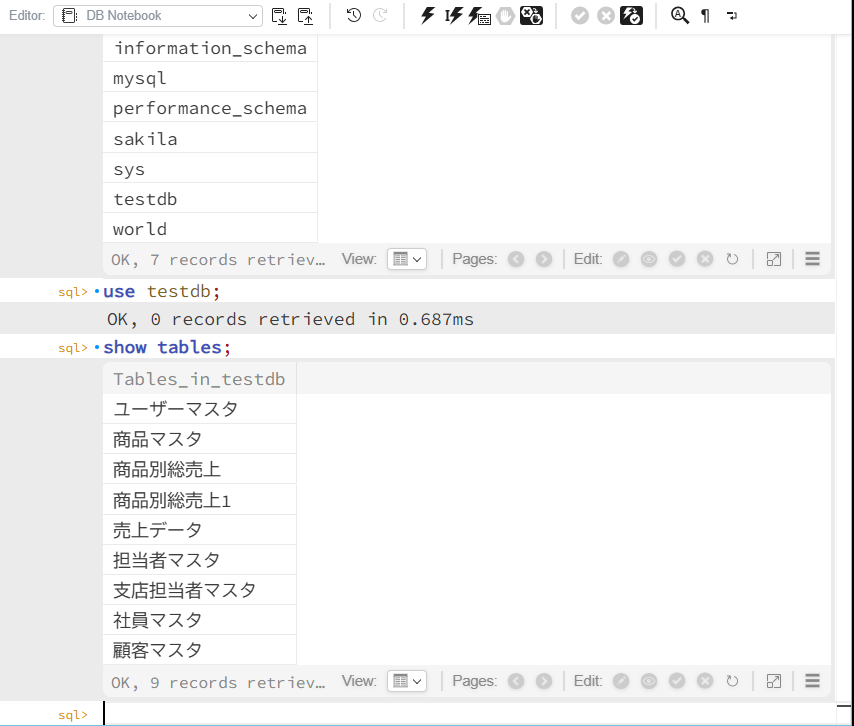Open hamburger menu of the 9 records result
Viewport: 854px width, 726px height.
[812, 681]
